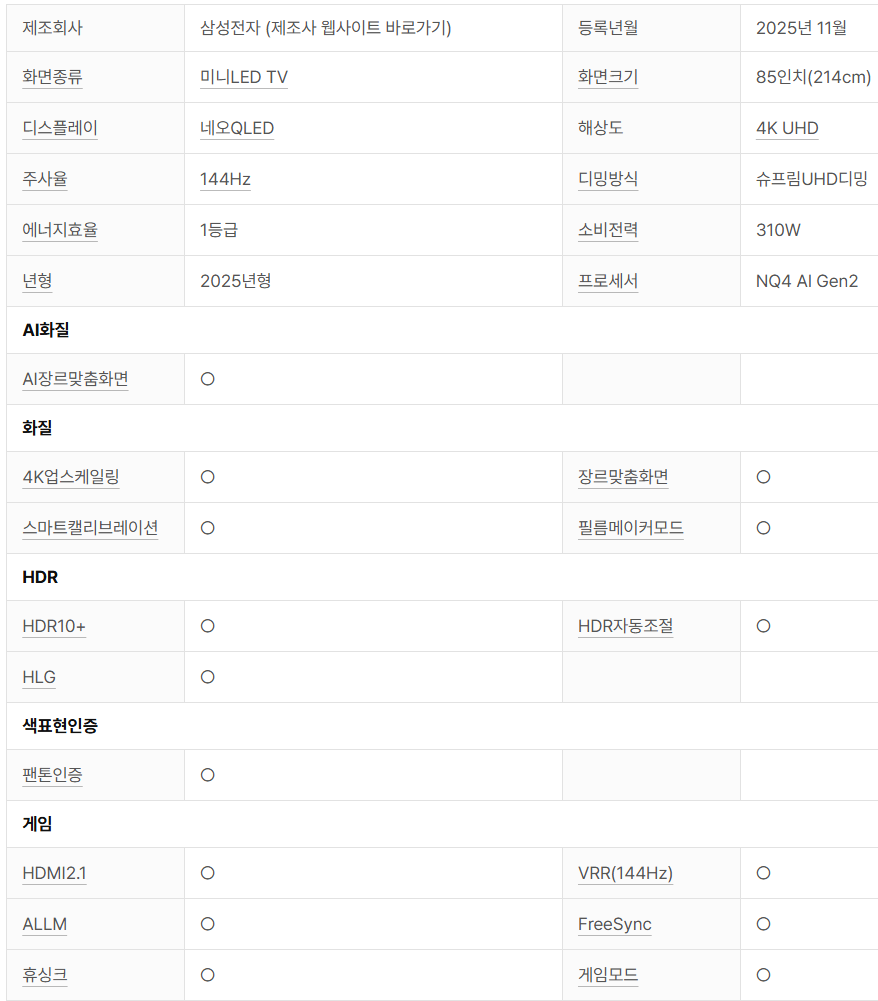The height and width of the screenshot is (1001, 878).
Task: Click the 에너지효율 spec term
Action: pos(60,230)
